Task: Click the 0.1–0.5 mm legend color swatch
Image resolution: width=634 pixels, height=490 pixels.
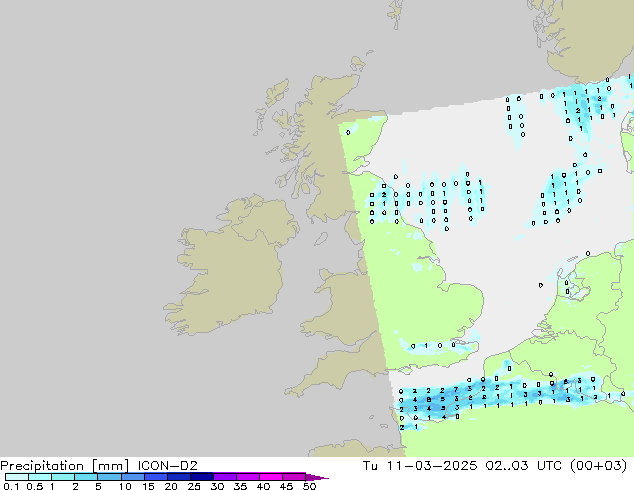Action: coord(17,477)
